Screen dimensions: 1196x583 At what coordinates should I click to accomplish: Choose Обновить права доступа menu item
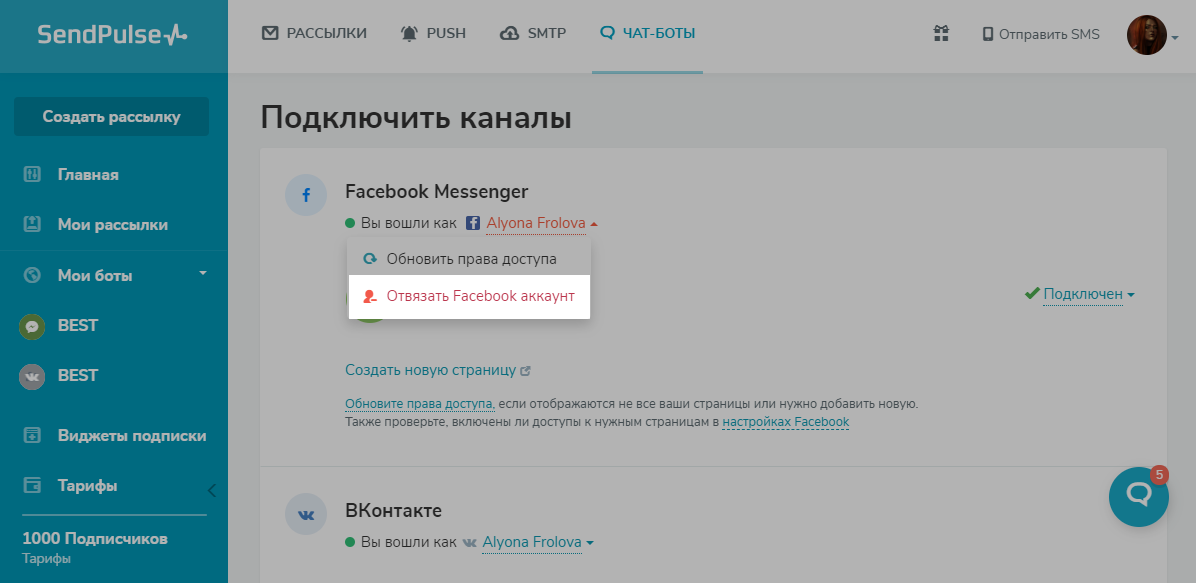[x=469, y=259]
